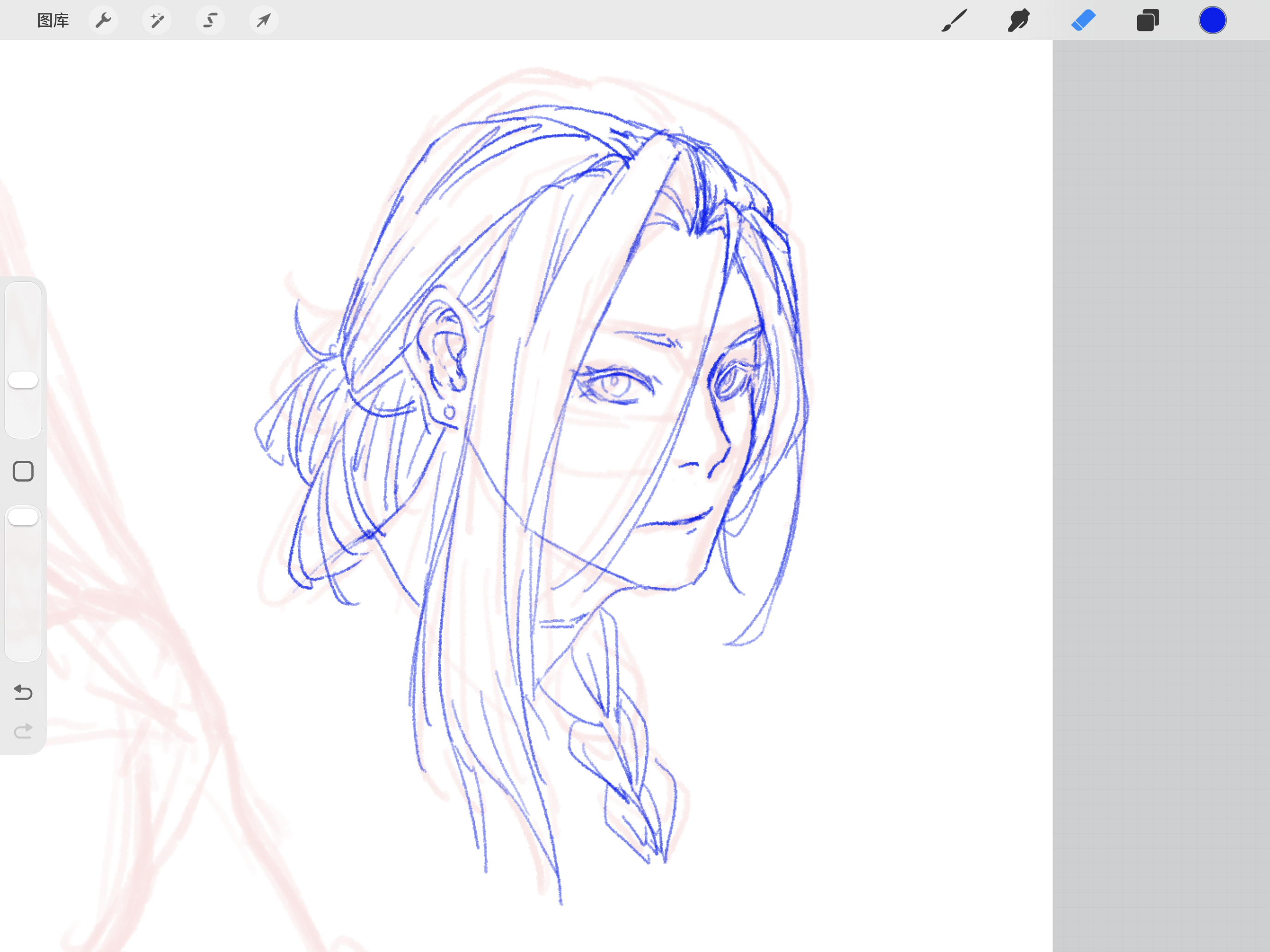The width and height of the screenshot is (1270, 952).
Task: Activate the Selection tool
Action: pyautogui.click(x=210, y=21)
